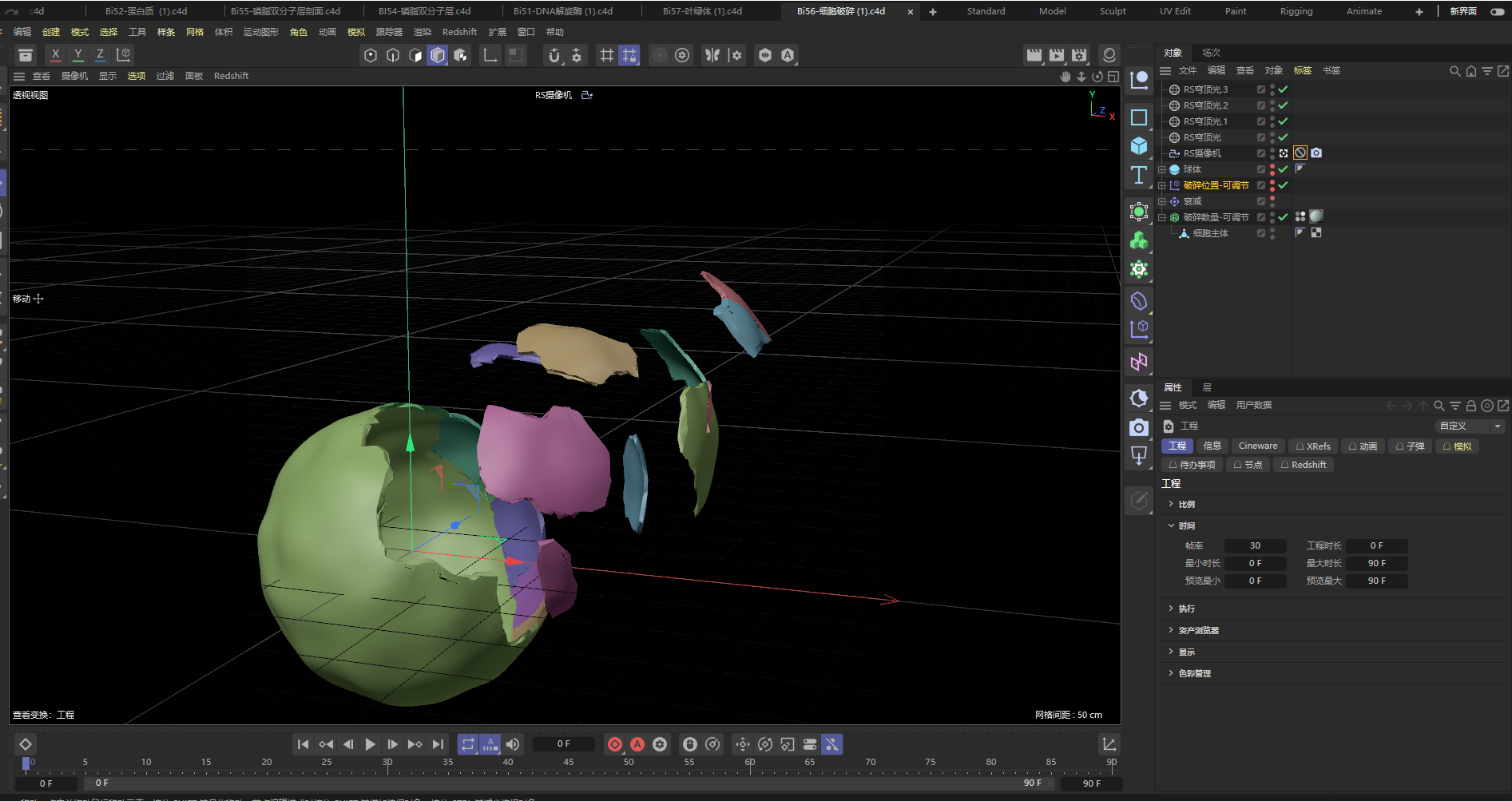Switch to the Bi52-蛋白质 document tab
Viewport: 1512px width, 801px height.
(146, 11)
